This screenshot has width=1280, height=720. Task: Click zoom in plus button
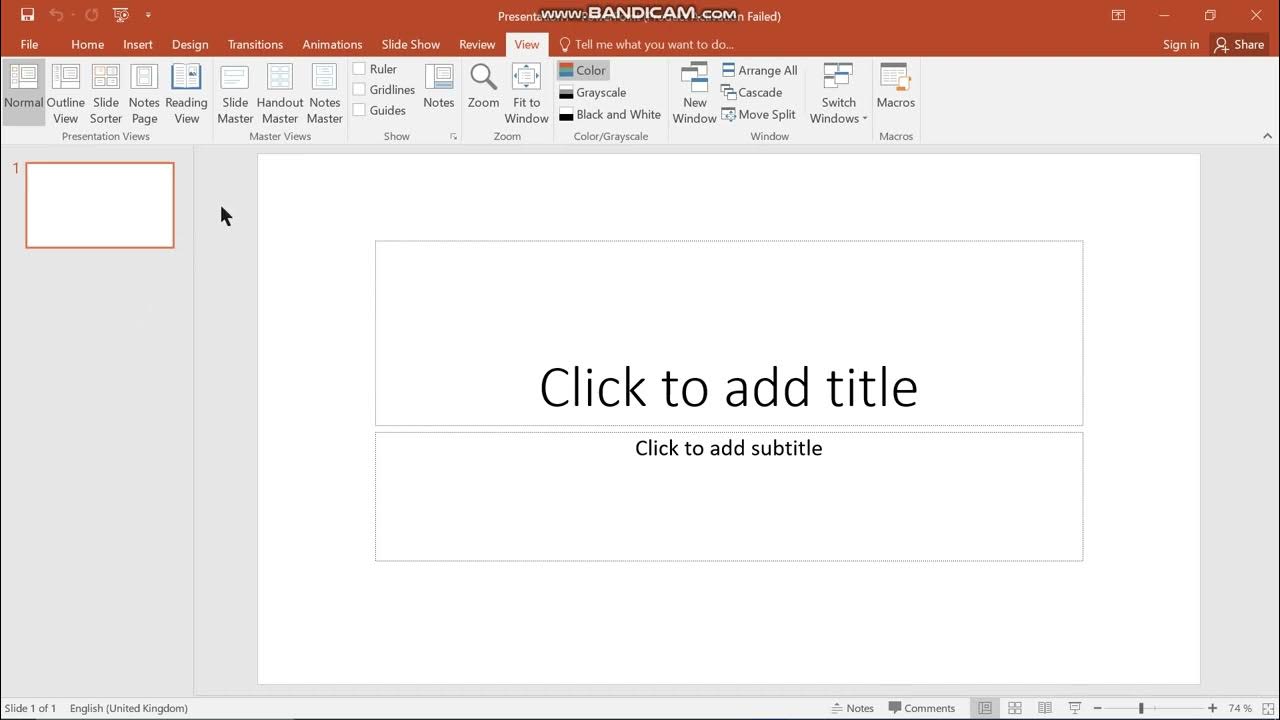click(1213, 708)
